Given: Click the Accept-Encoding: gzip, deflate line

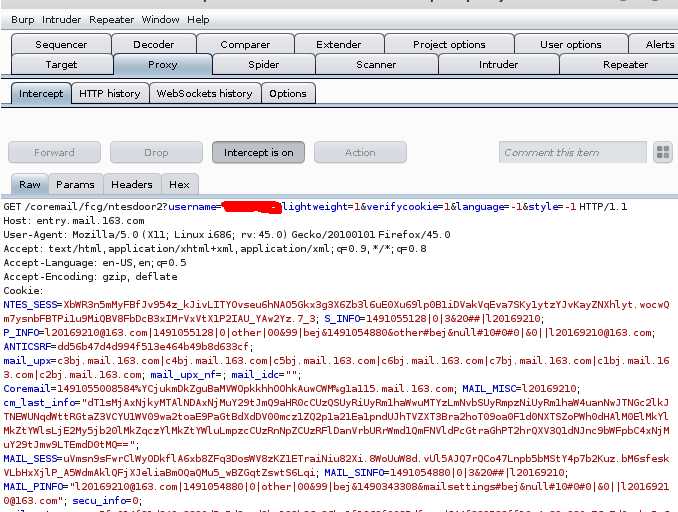Looking at the screenshot, I should tap(90, 277).
